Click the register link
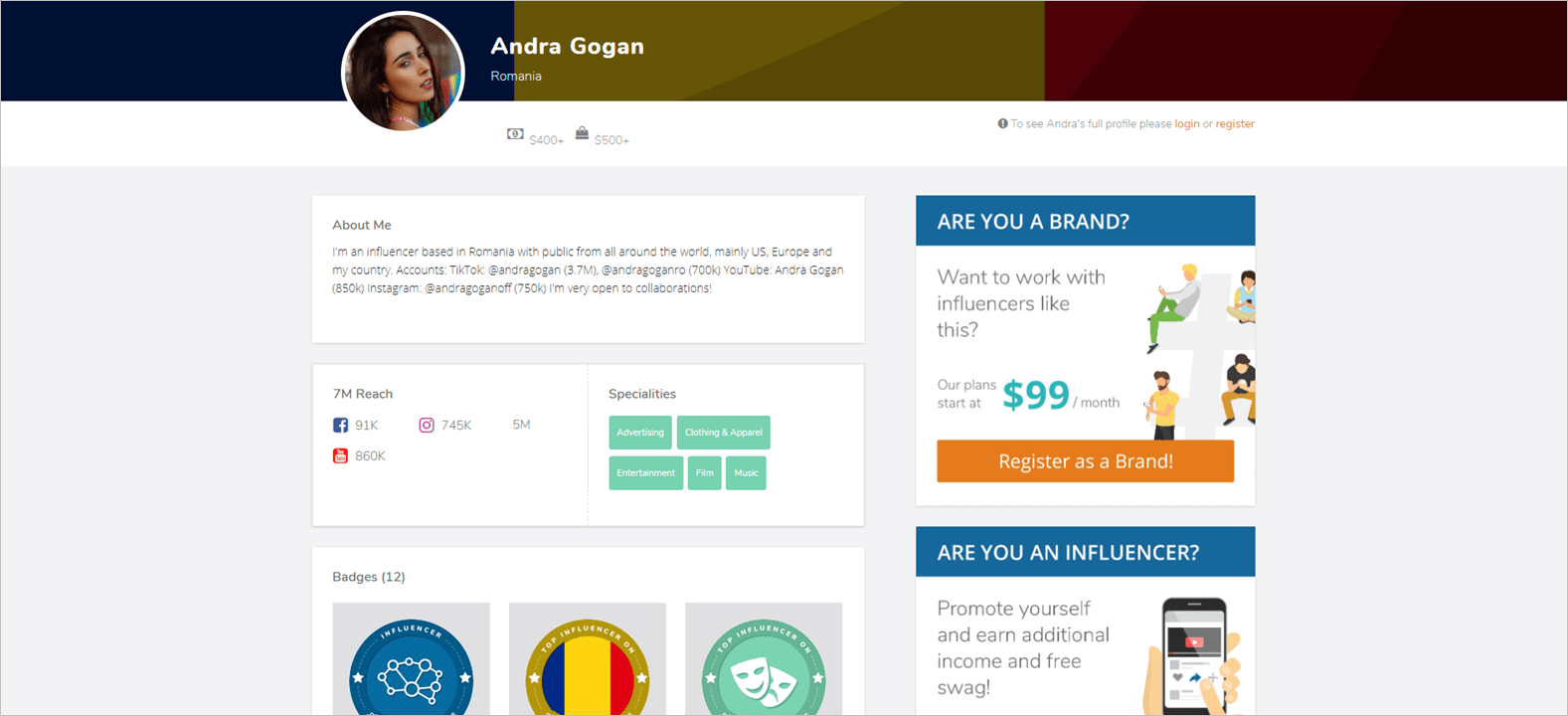 1235,124
